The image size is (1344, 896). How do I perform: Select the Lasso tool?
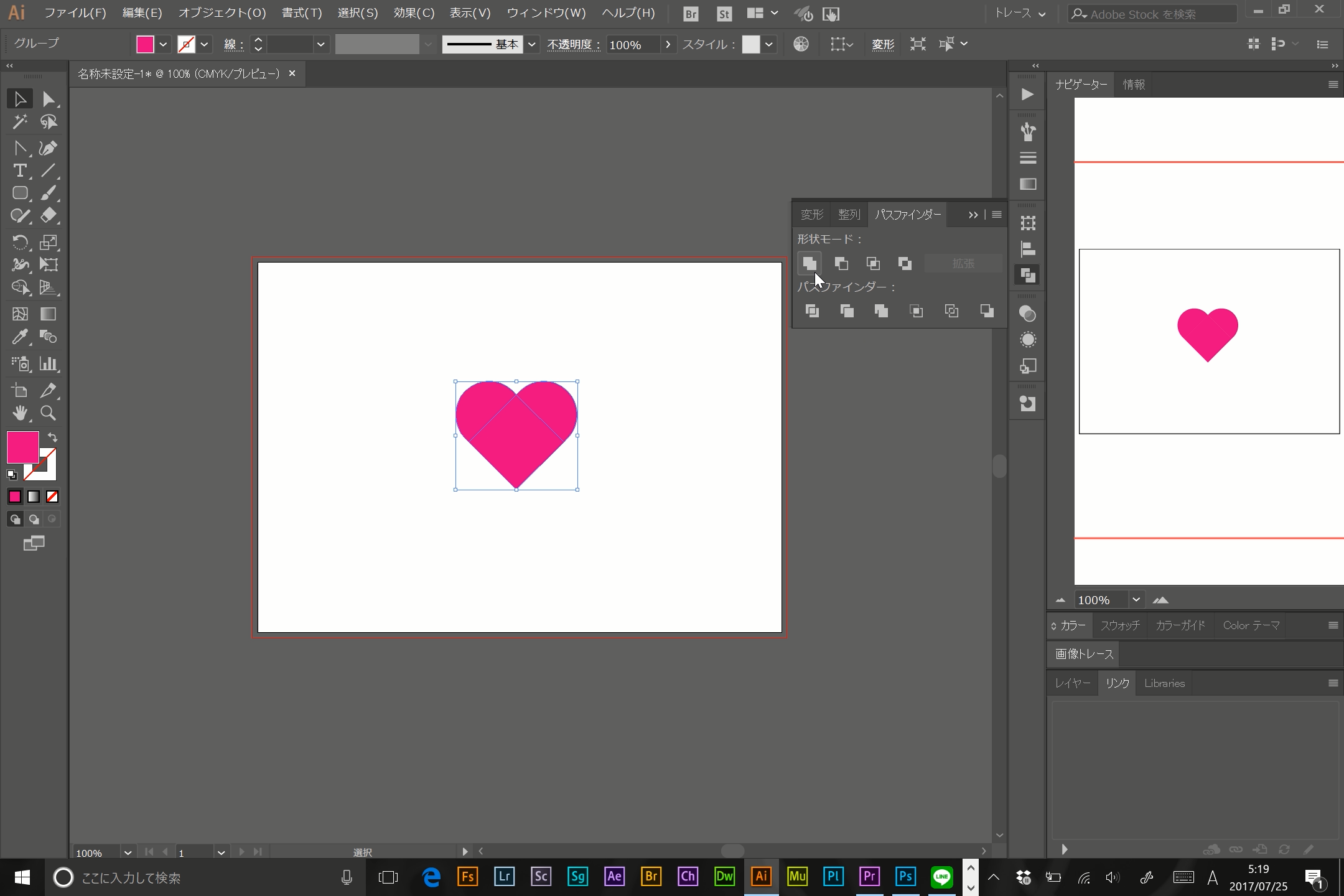coord(49,122)
